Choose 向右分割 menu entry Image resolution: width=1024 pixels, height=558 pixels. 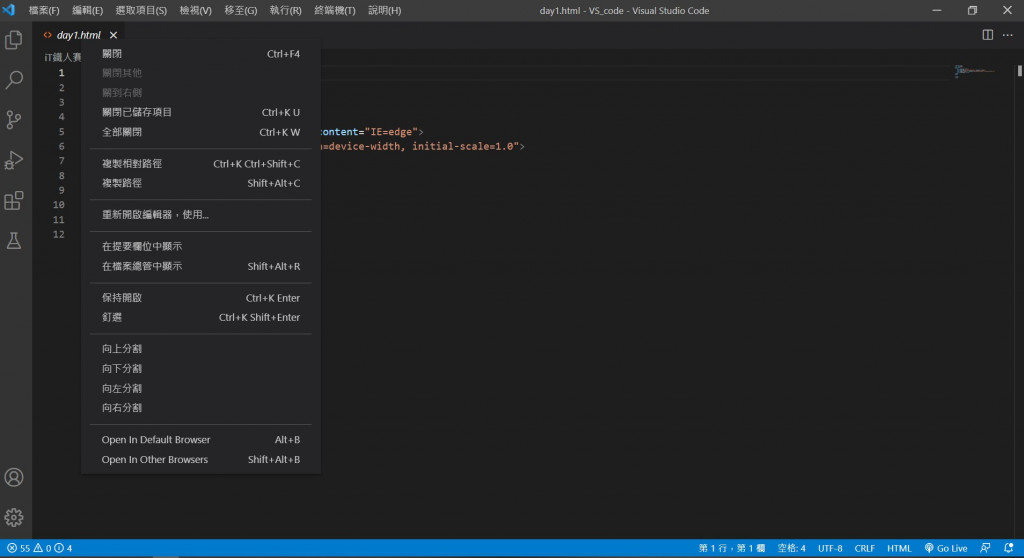click(x=200, y=408)
